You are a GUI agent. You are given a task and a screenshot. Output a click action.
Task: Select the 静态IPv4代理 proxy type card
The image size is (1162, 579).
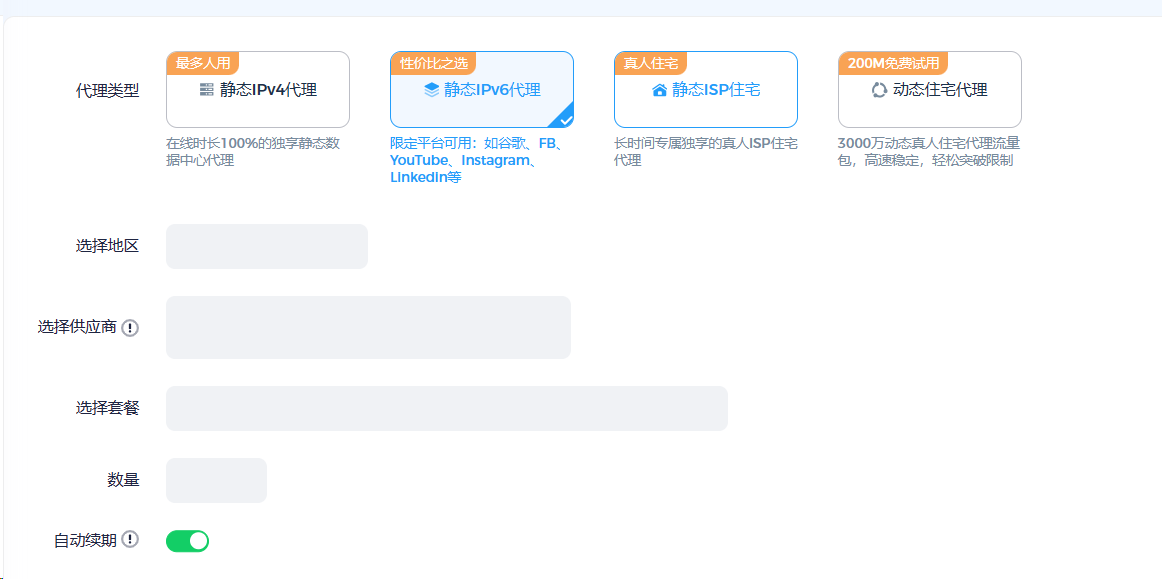[x=258, y=90]
